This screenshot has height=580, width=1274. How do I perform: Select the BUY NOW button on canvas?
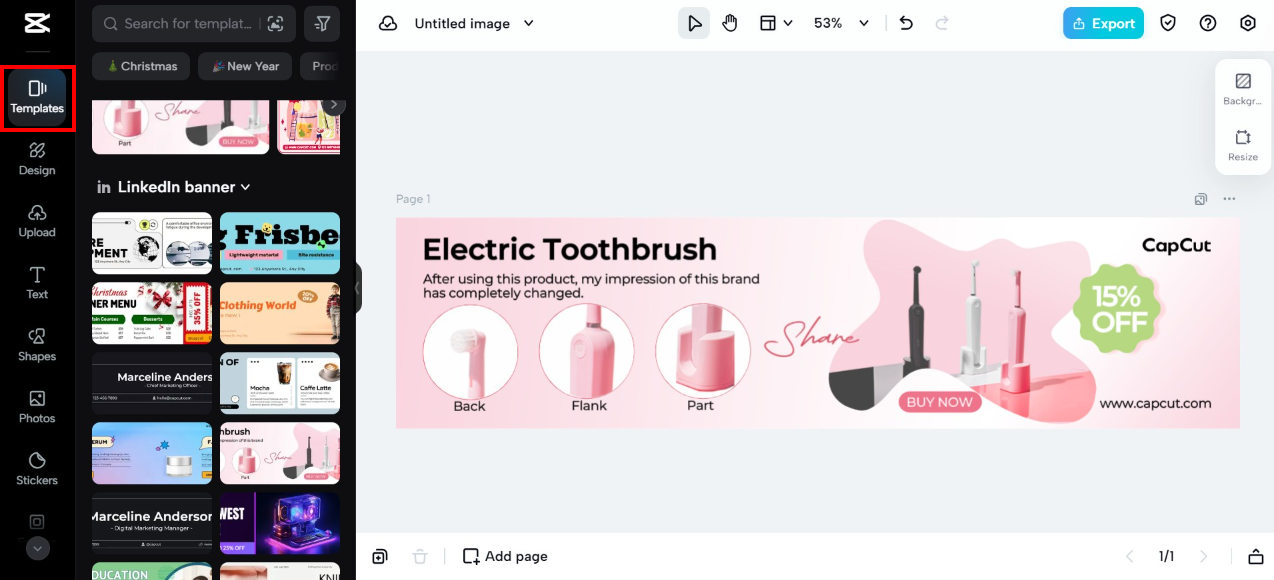(940, 402)
